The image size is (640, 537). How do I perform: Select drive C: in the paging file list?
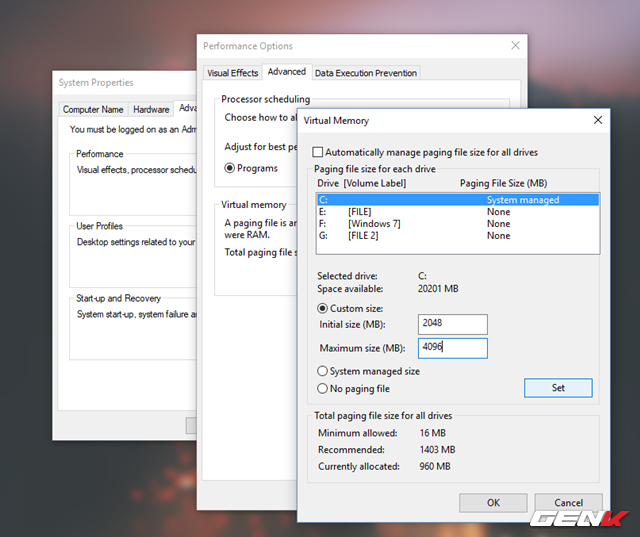[x=458, y=200]
